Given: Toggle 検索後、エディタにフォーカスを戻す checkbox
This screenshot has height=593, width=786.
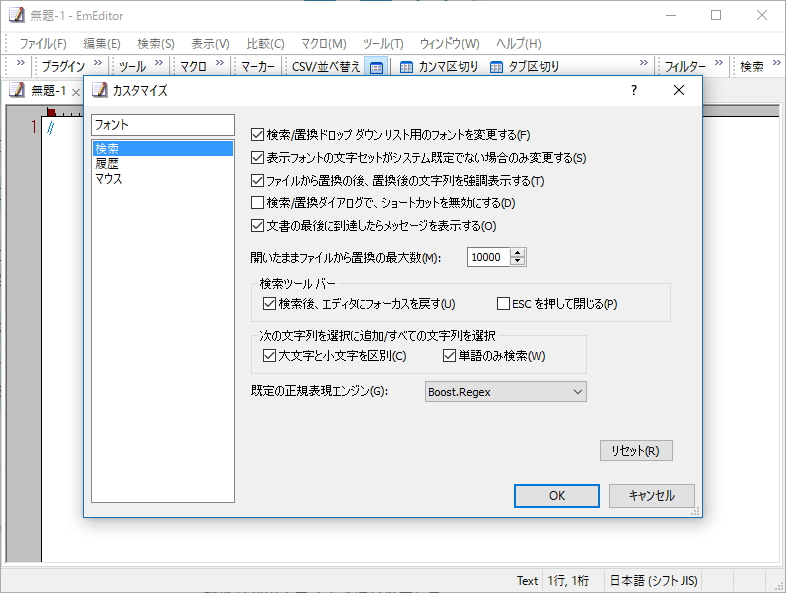Looking at the screenshot, I should [269, 303].
